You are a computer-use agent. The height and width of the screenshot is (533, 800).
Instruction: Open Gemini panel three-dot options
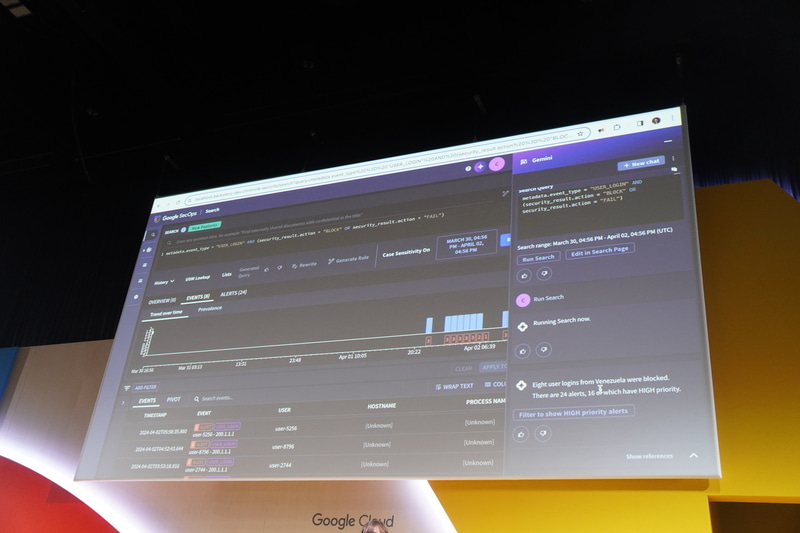pyautogui.click(x=673, y=159)
